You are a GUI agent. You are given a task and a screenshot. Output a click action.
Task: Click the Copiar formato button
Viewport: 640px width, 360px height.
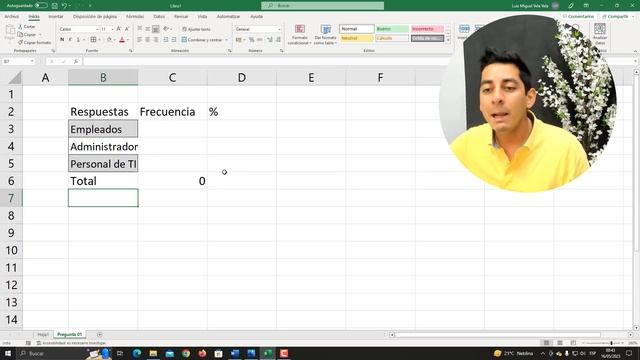pos(34,42)
